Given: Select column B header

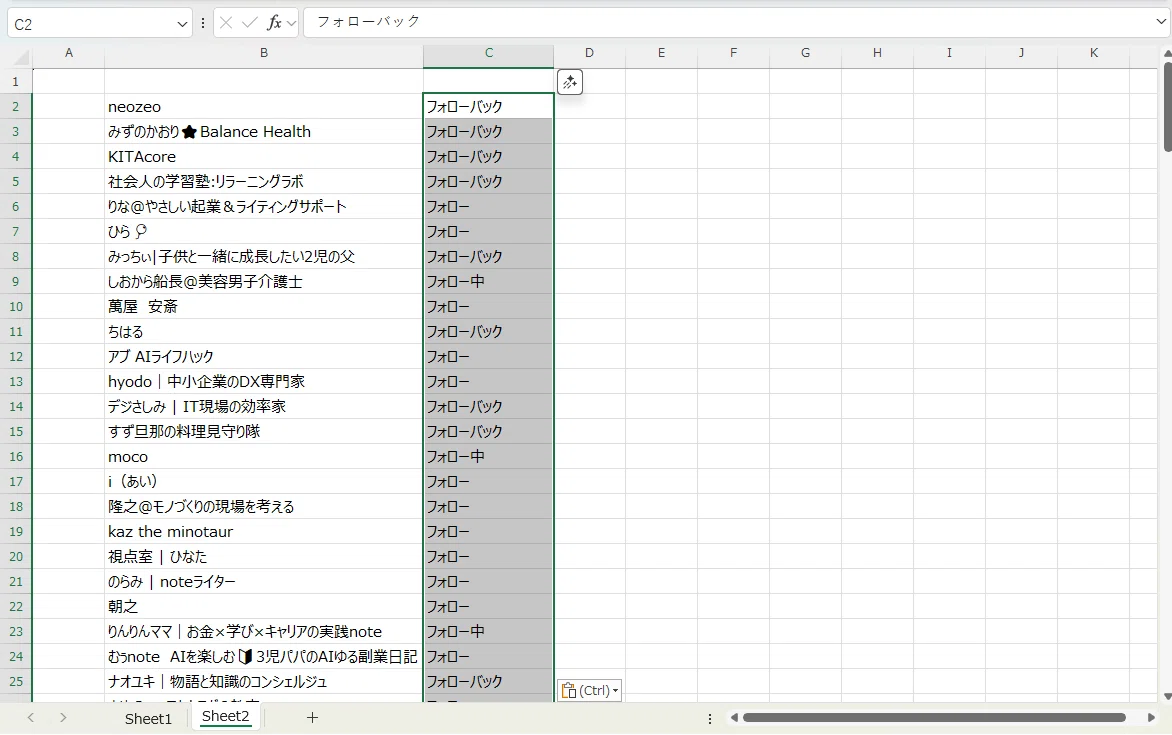Looking at the screenshot, I should (x=264, y=53).
